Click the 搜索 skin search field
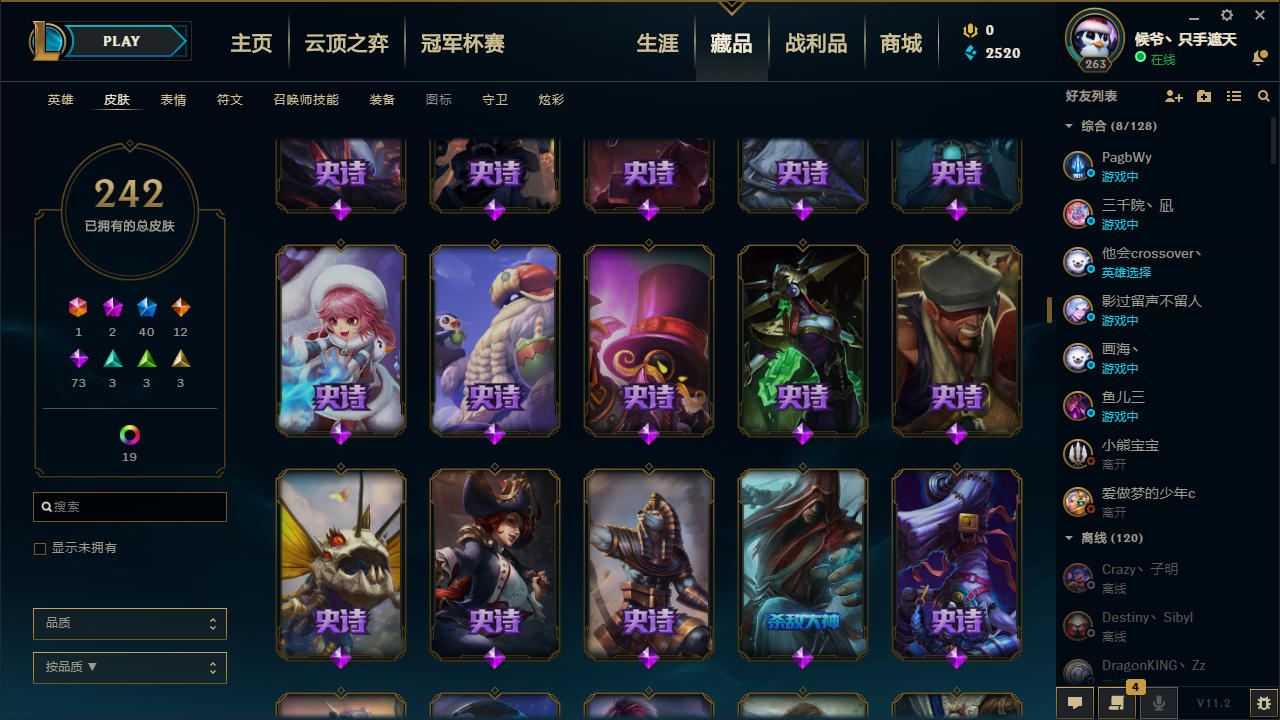 (x=130, y=507)
